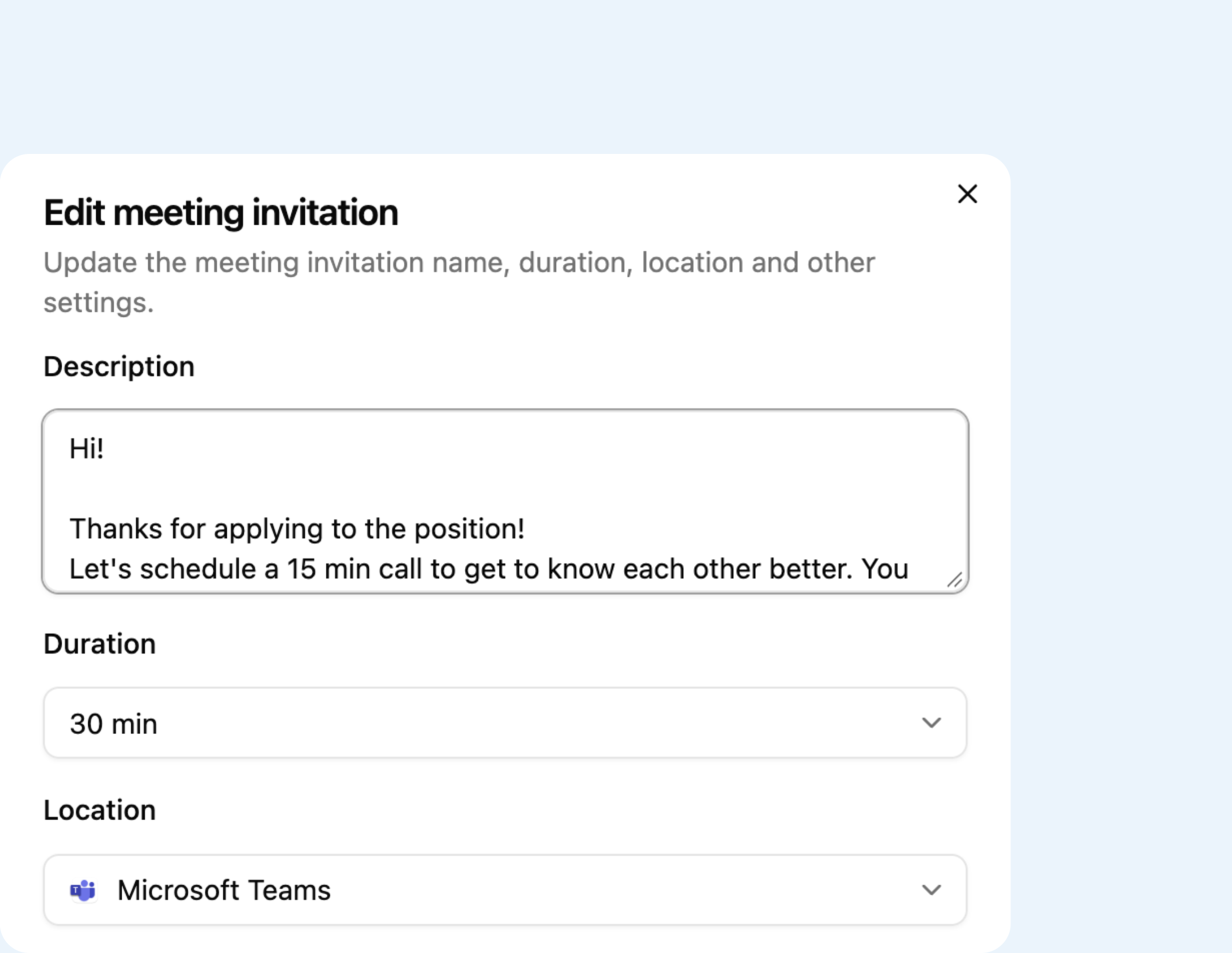
Task: Open the Duration dropdown showing 30 min
Action: 505,723
